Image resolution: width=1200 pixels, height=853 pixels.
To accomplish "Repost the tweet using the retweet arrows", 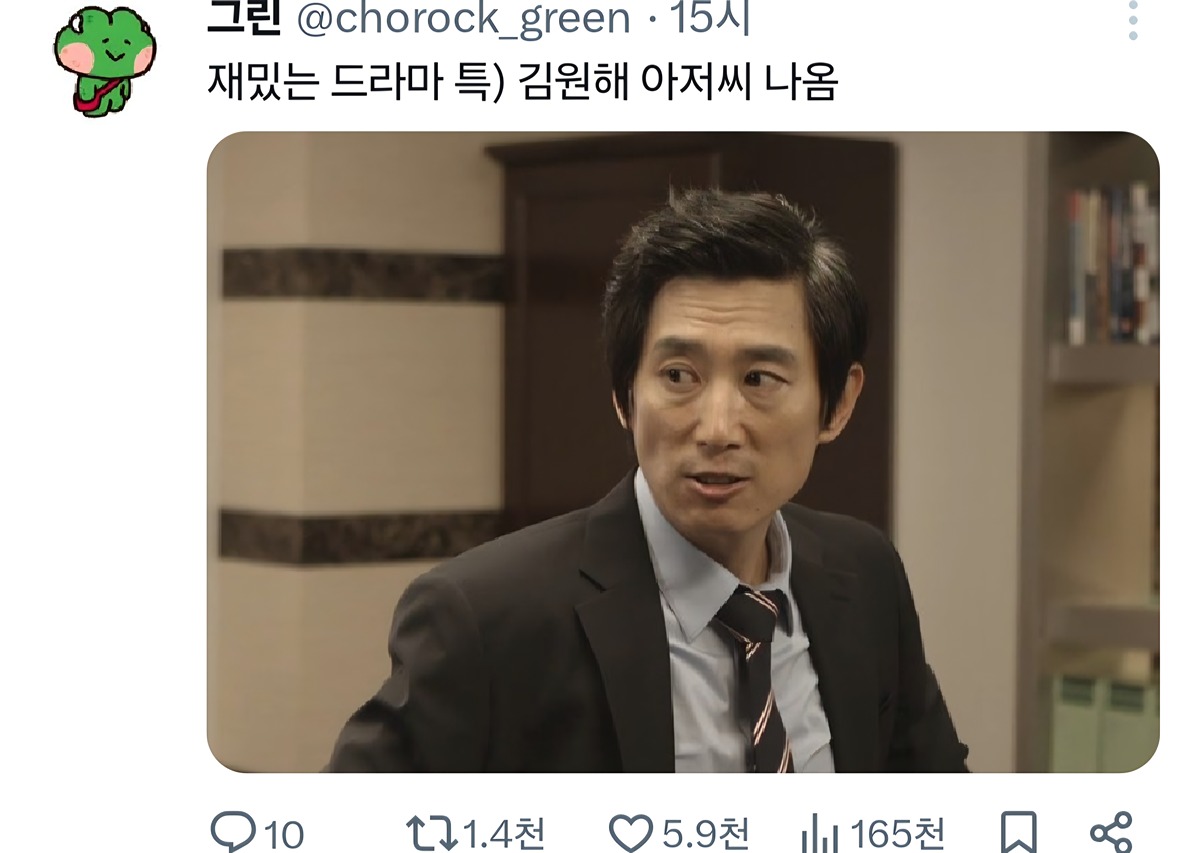I will [432, 832].
